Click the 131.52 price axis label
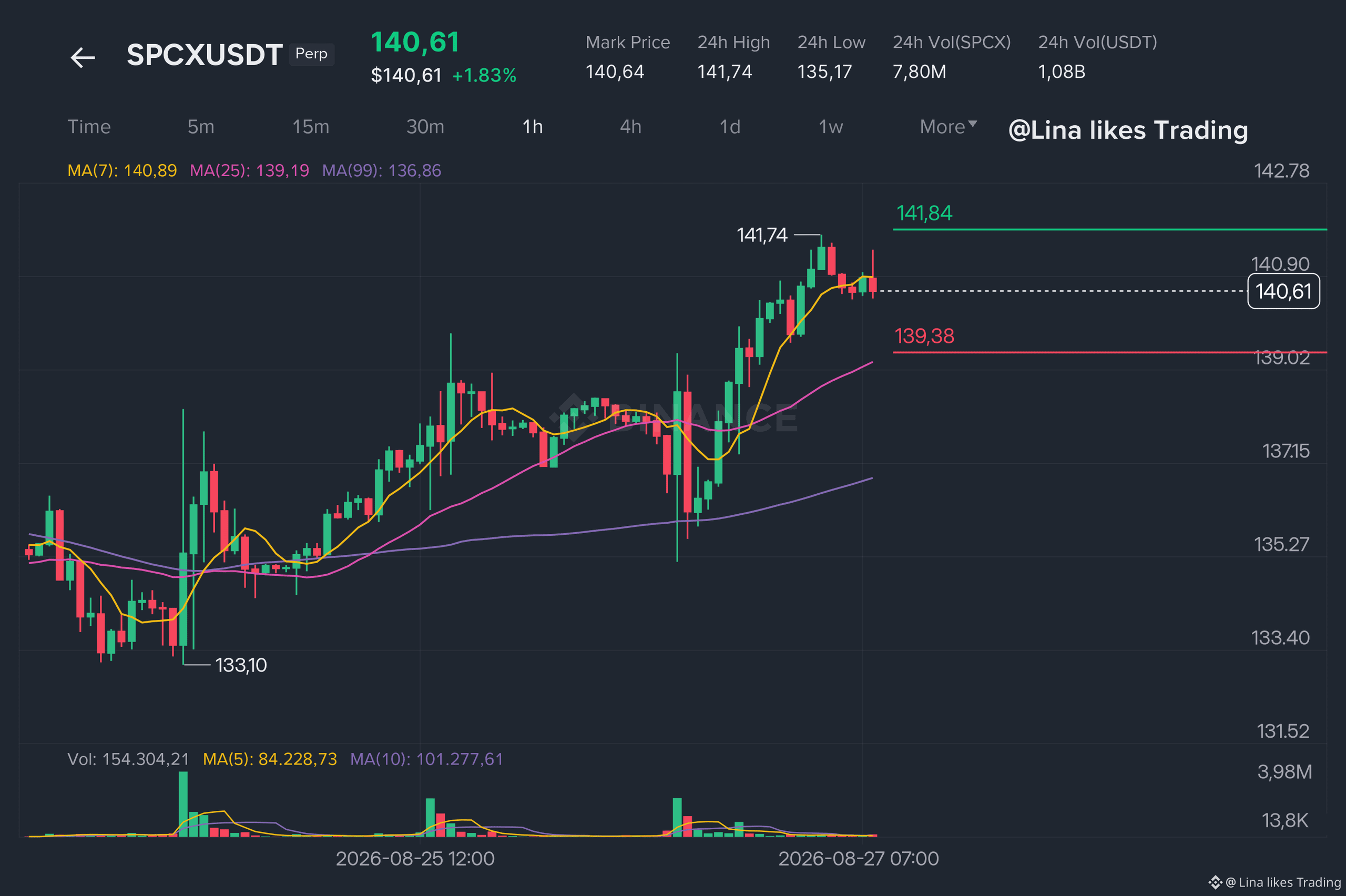1346x896 pixels. (1282, 731)
